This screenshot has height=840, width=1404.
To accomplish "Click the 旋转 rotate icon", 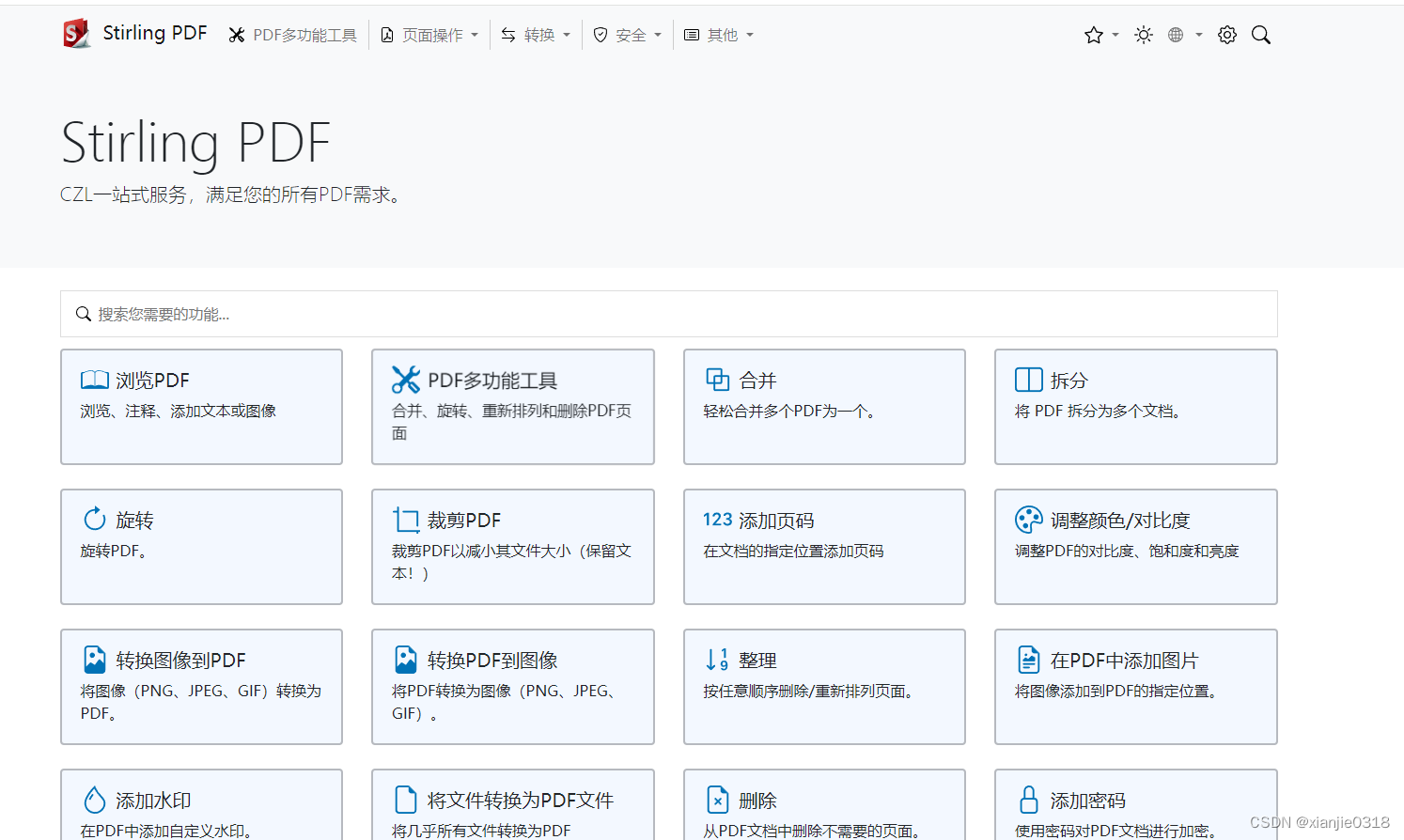I will click(95, 520).
